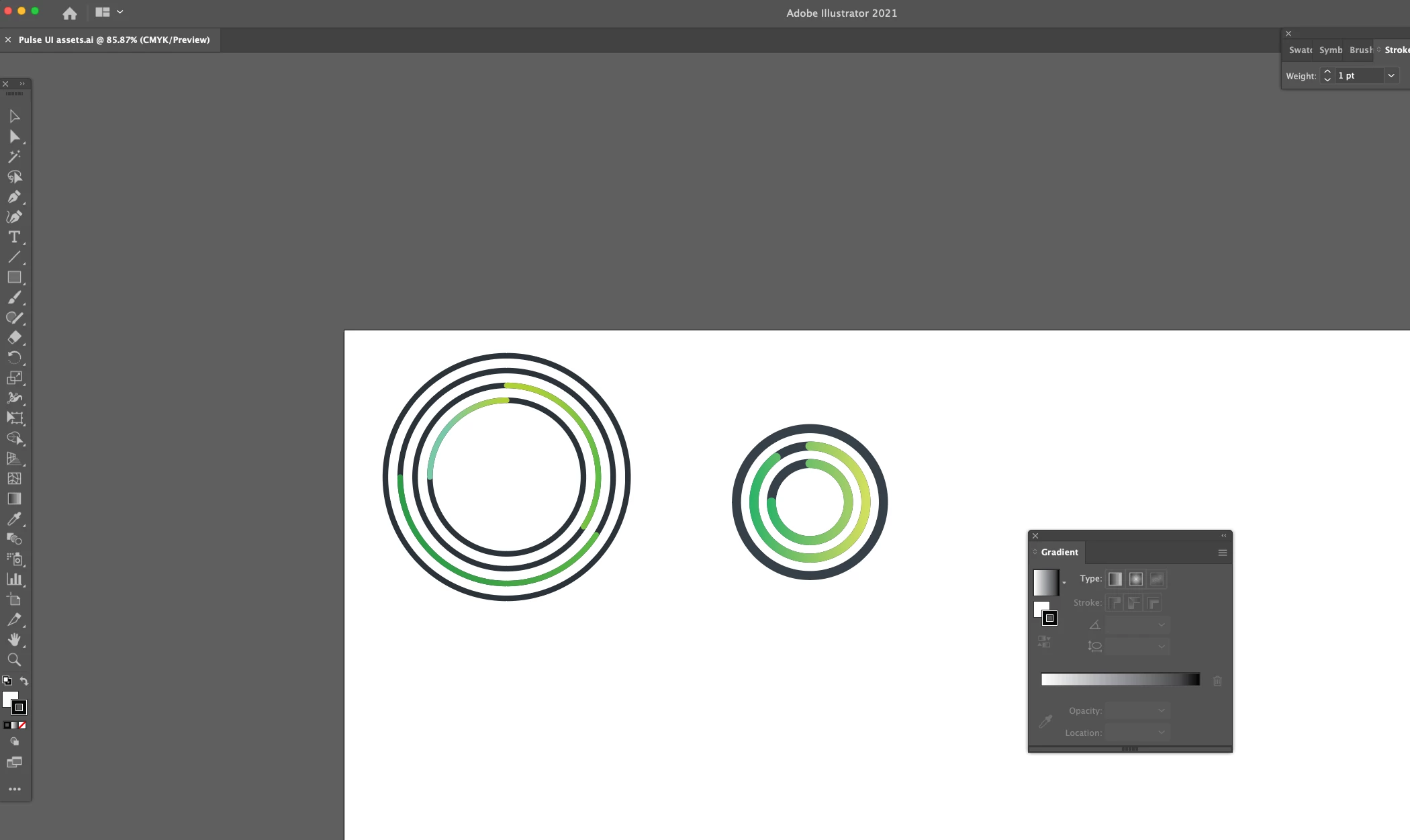
Task: Select the Pen tool
Action: point(14,197)
